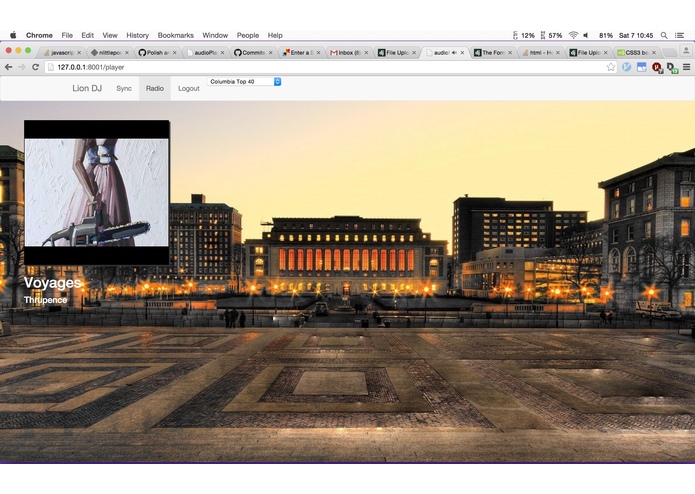Click the Wi-Fi status icon
Image resolution: width=695 pixels, height=494 pixels.
(x=573, y=35)
